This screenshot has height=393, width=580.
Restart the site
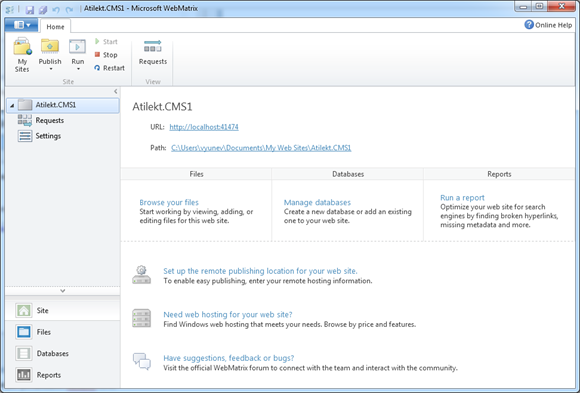[109, 68]
